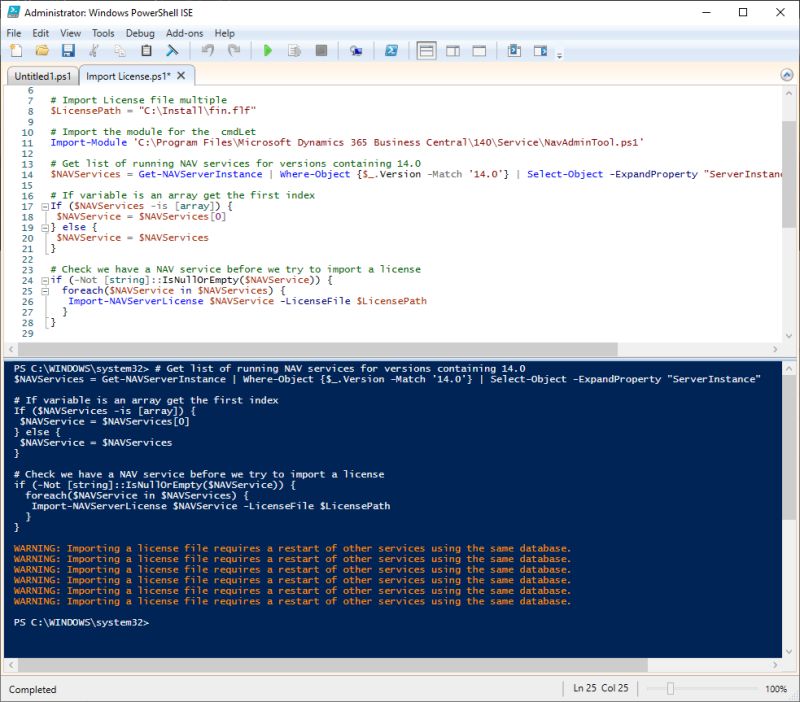The width and height of the screenshot is (800, 702).
Task: Open the Tools menu
Action: [103, 33]
